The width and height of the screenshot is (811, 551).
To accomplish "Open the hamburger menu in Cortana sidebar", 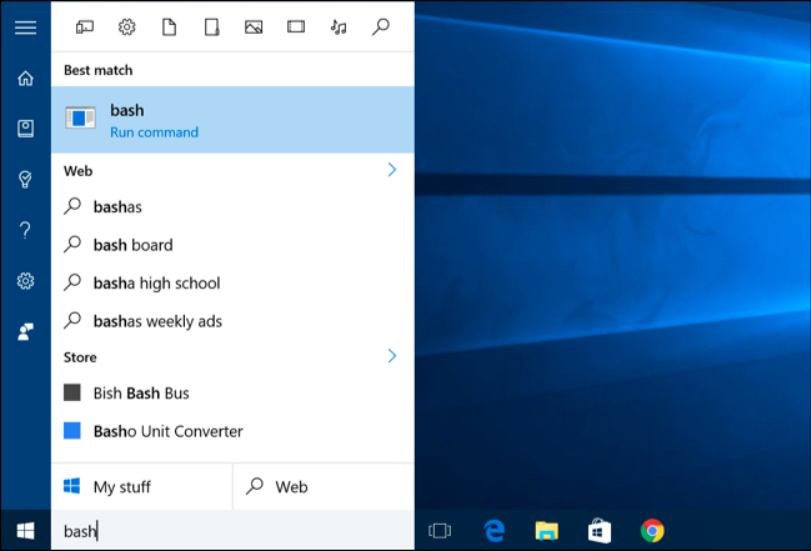I will [x=25, y=27].
